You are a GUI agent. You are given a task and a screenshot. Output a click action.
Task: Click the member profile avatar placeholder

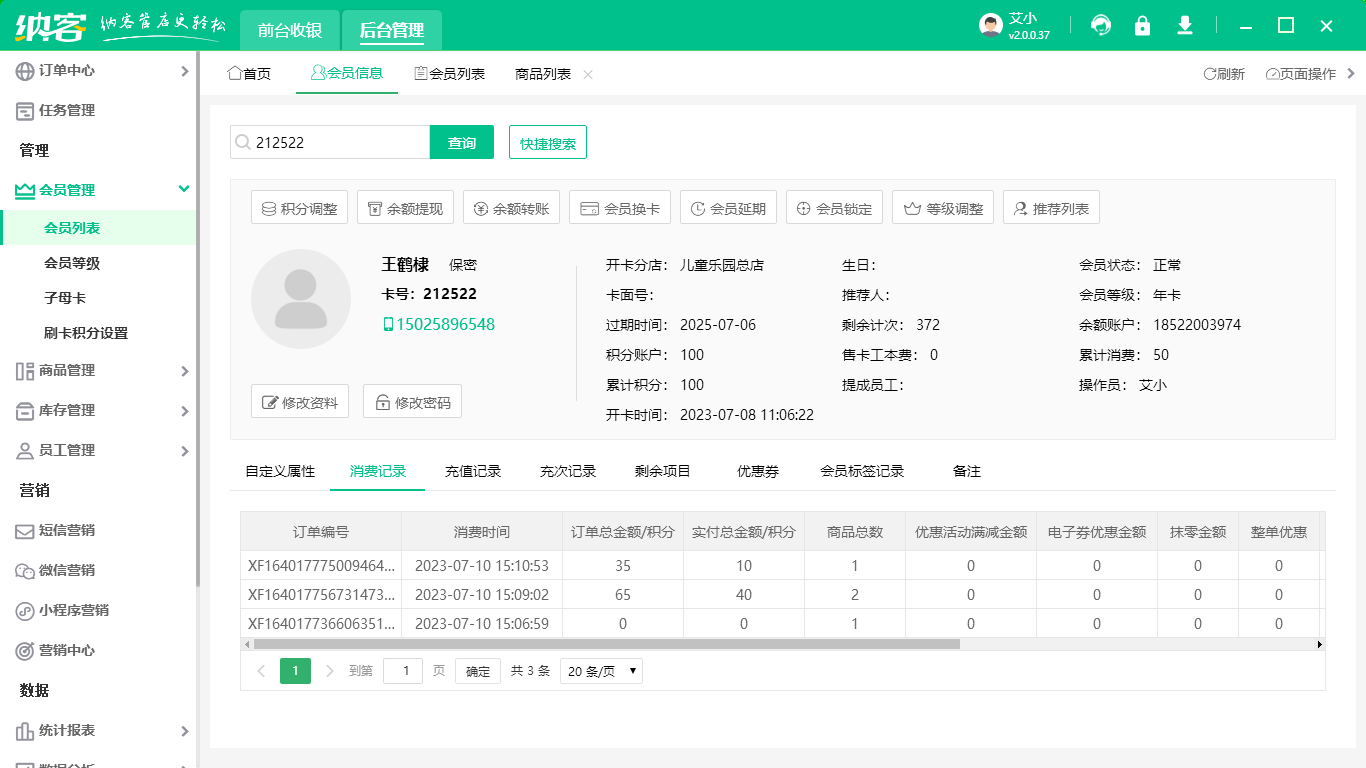pyautogui.click(x=301, y=299)
